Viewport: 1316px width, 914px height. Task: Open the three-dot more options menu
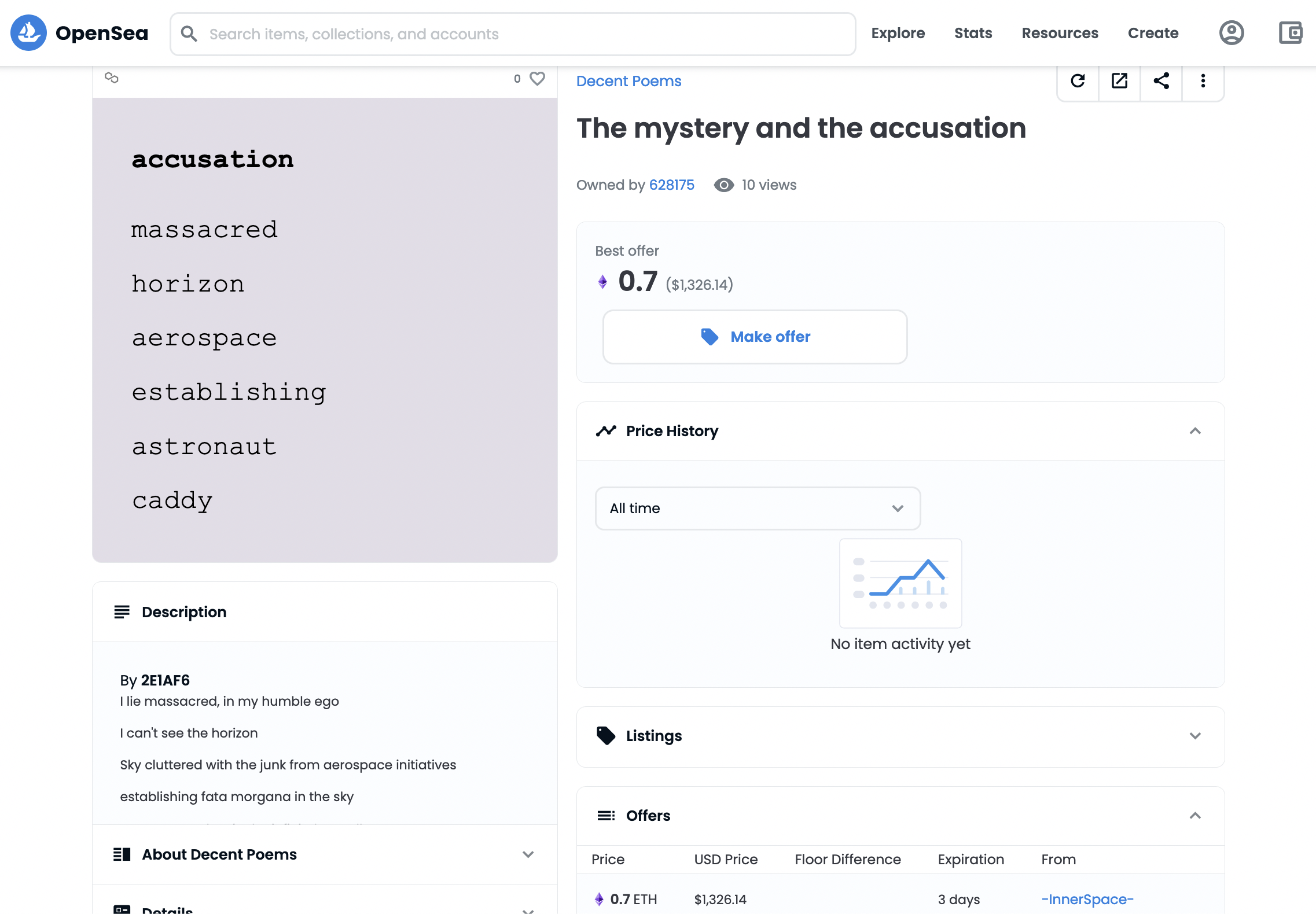[1203, 81]
